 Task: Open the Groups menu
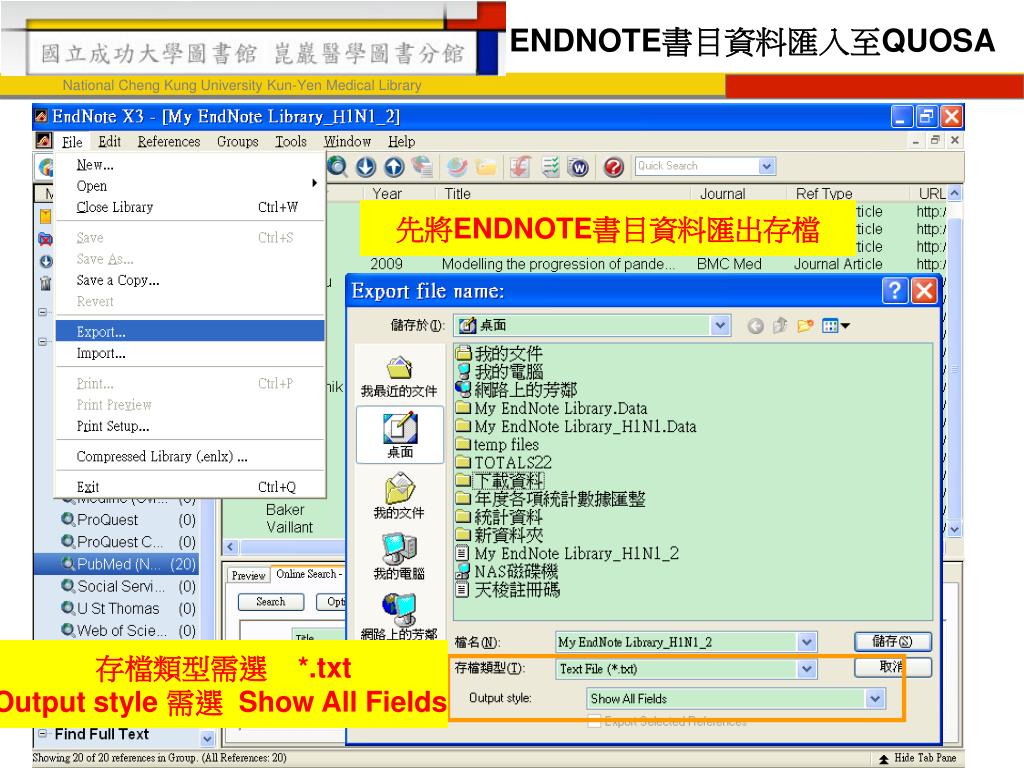(238, 141)
